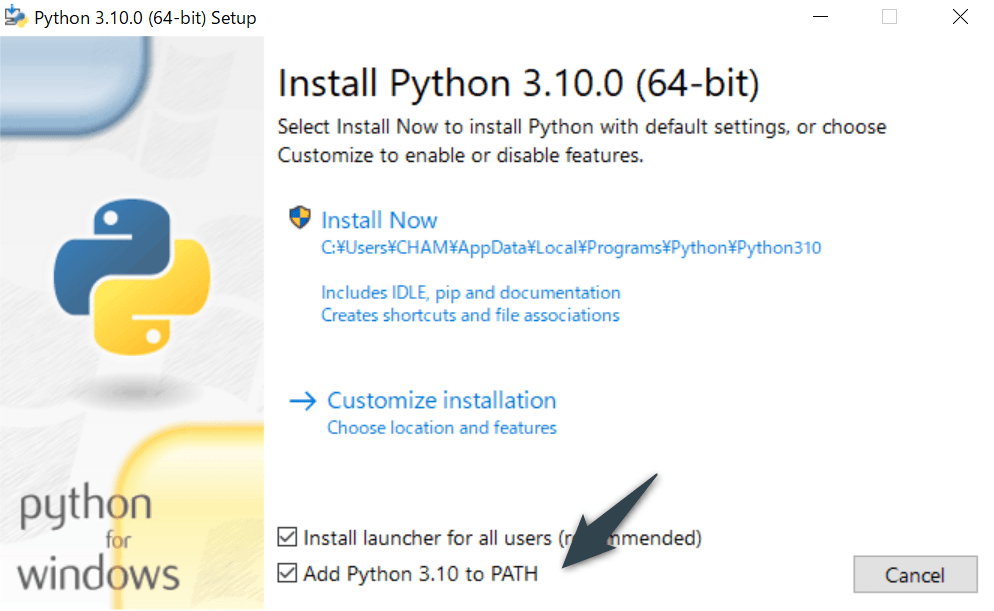Select 'Choose location and features' subtitle
The image size is (994, 611).
click(x=441, y=428)
